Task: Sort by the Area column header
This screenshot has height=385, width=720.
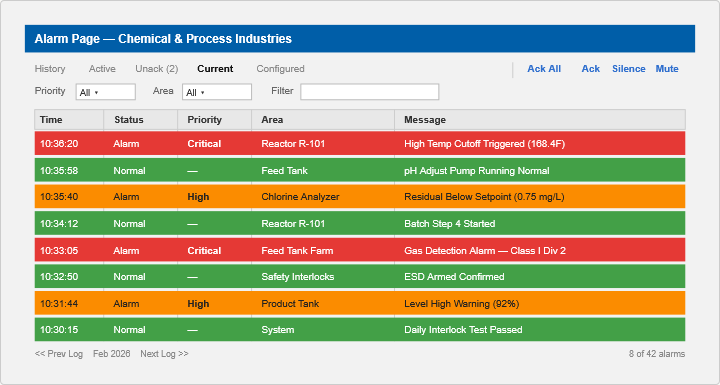Action: [x=323, y=119]
